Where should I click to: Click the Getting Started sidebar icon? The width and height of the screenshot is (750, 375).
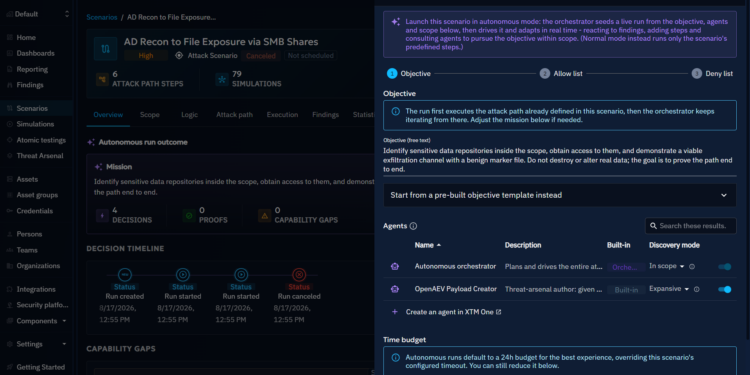click(x=10, y=367)
